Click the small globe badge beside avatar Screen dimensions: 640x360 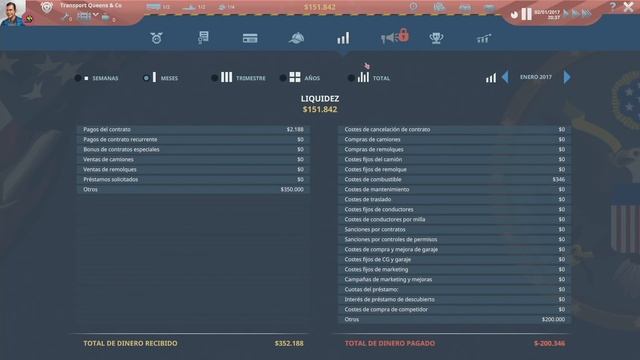(x=29, y=19)
